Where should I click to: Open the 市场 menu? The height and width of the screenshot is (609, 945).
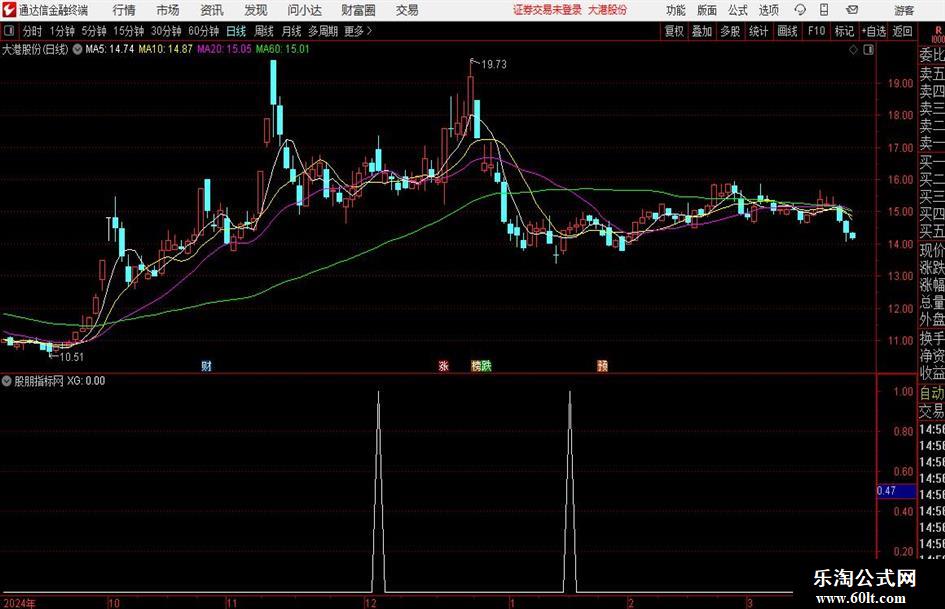pyautogui.click(x=168, y=10)
